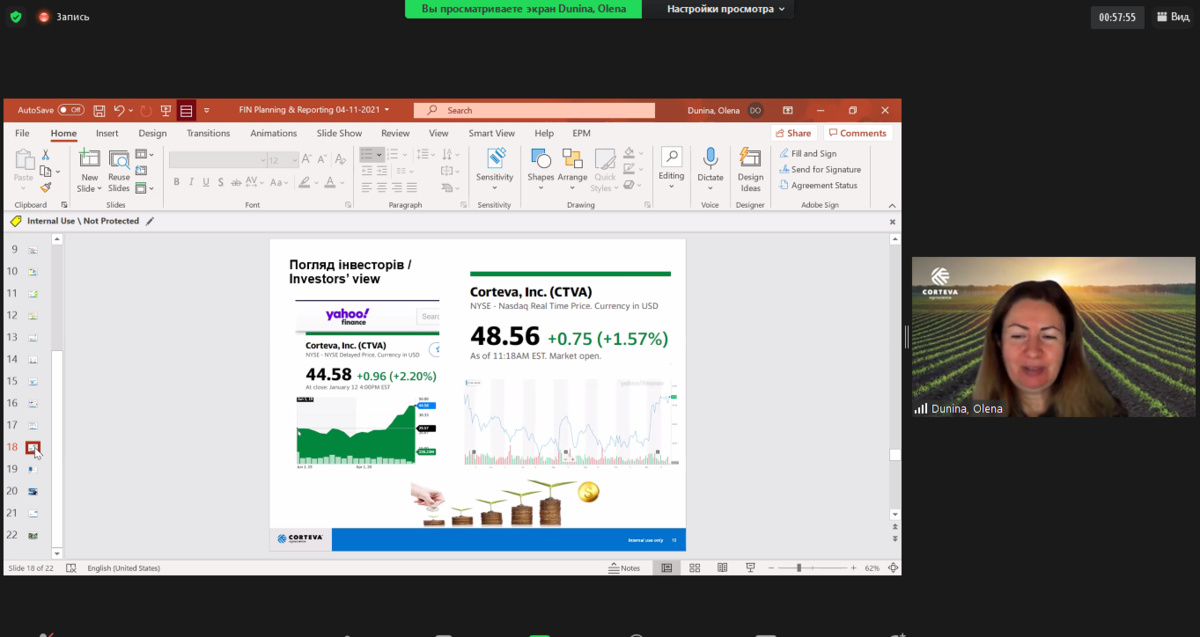Open the EPM tab
1200x637 pixels.
coord(581,133)
